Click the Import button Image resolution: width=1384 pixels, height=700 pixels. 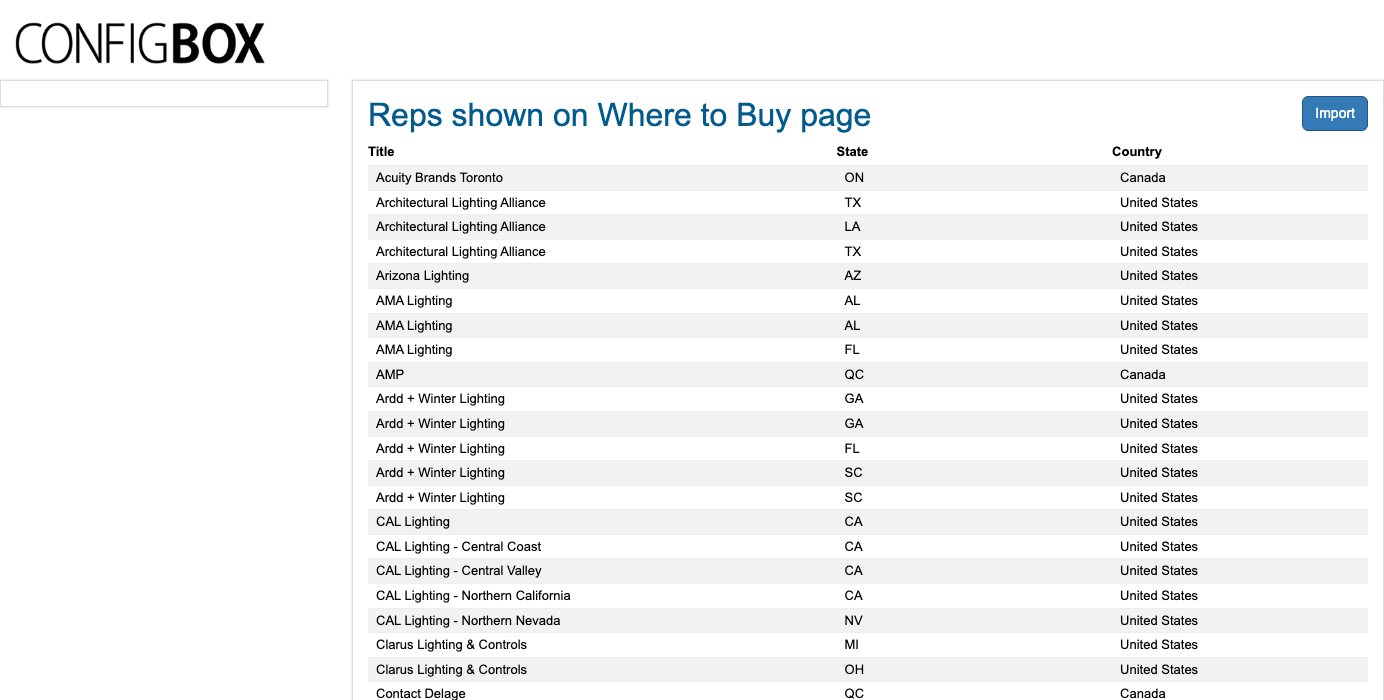click(1334, 113)
